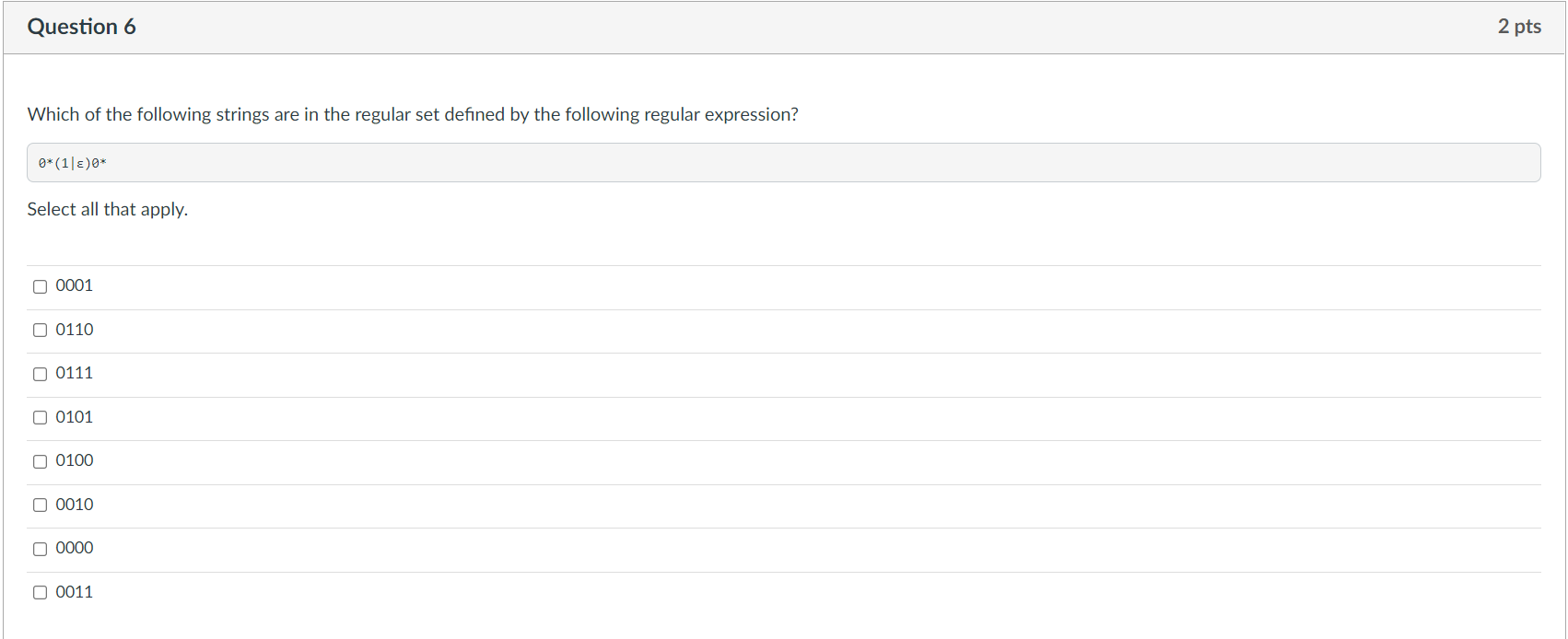Tick the 0110 checkbox

pyautogui.click(x=41, y=330)
